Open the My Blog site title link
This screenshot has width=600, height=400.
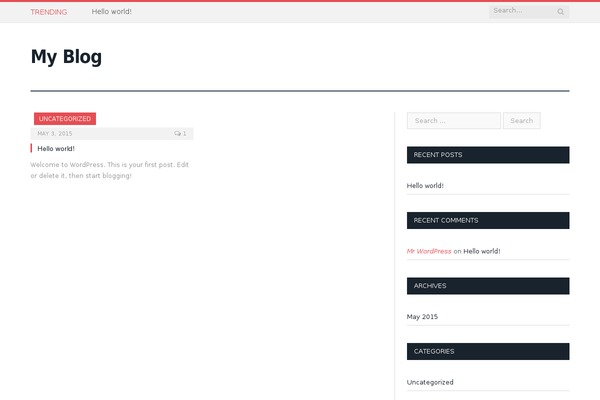tap(66, 57)
